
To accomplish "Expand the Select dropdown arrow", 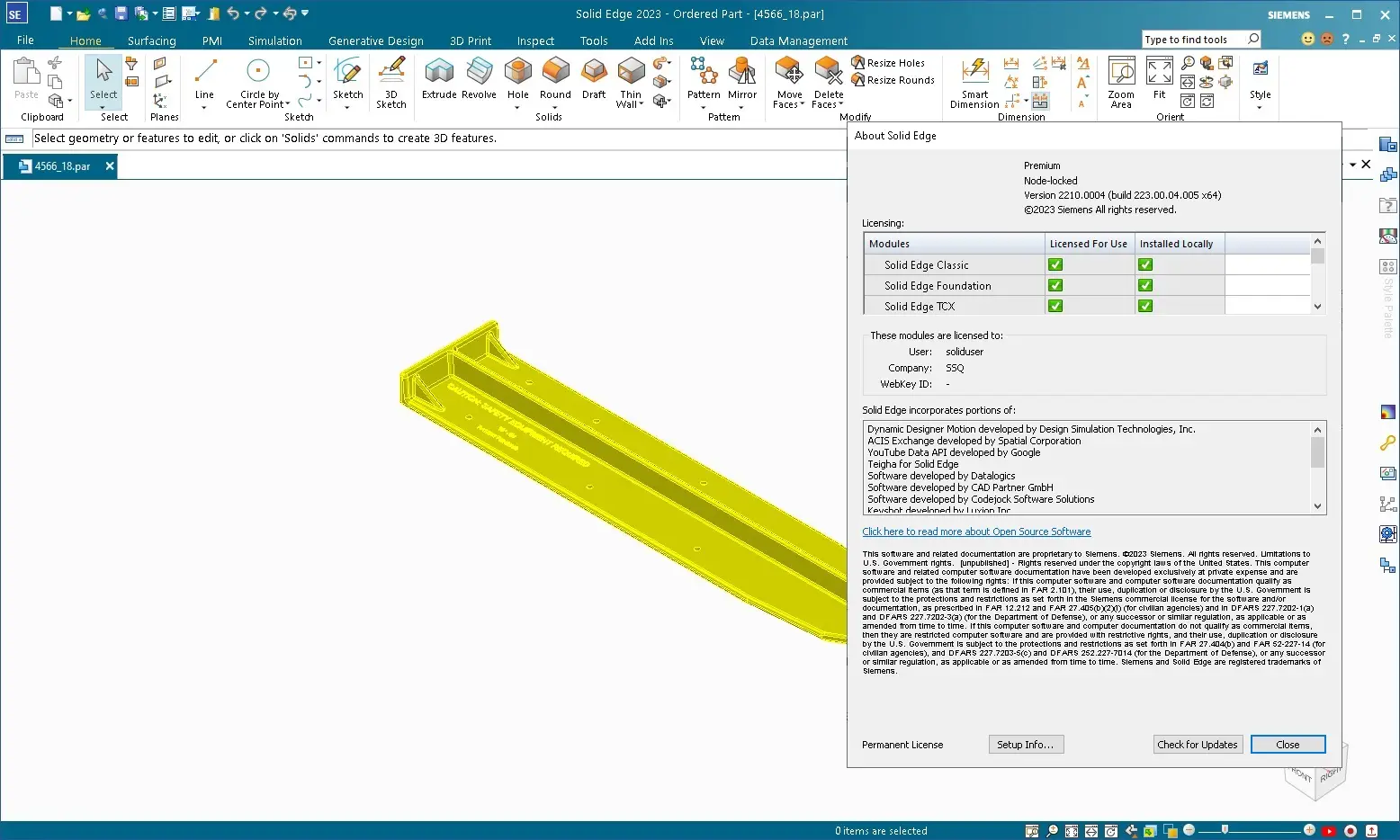I will (x=103, y=107).
